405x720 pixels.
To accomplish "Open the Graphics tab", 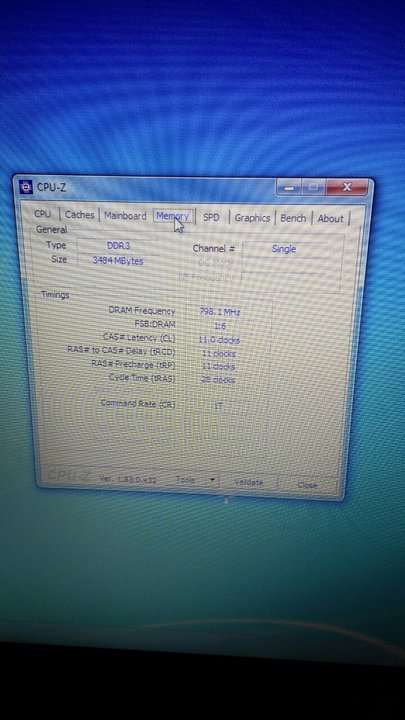I will tap(252, 218).
